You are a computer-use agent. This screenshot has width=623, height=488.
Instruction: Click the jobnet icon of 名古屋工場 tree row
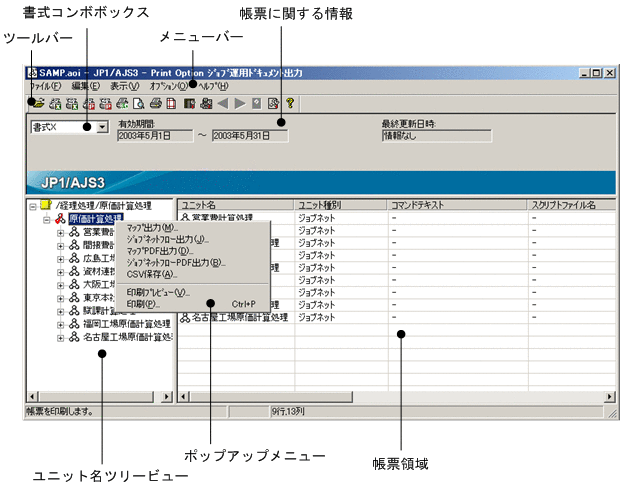click(x=74, y=337)
